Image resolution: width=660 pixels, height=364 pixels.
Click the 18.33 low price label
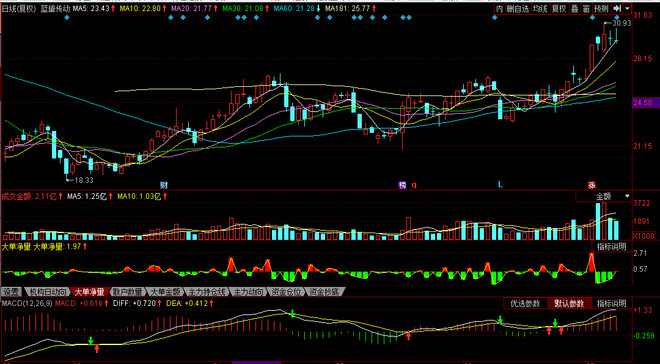click(x=84, y=180)
